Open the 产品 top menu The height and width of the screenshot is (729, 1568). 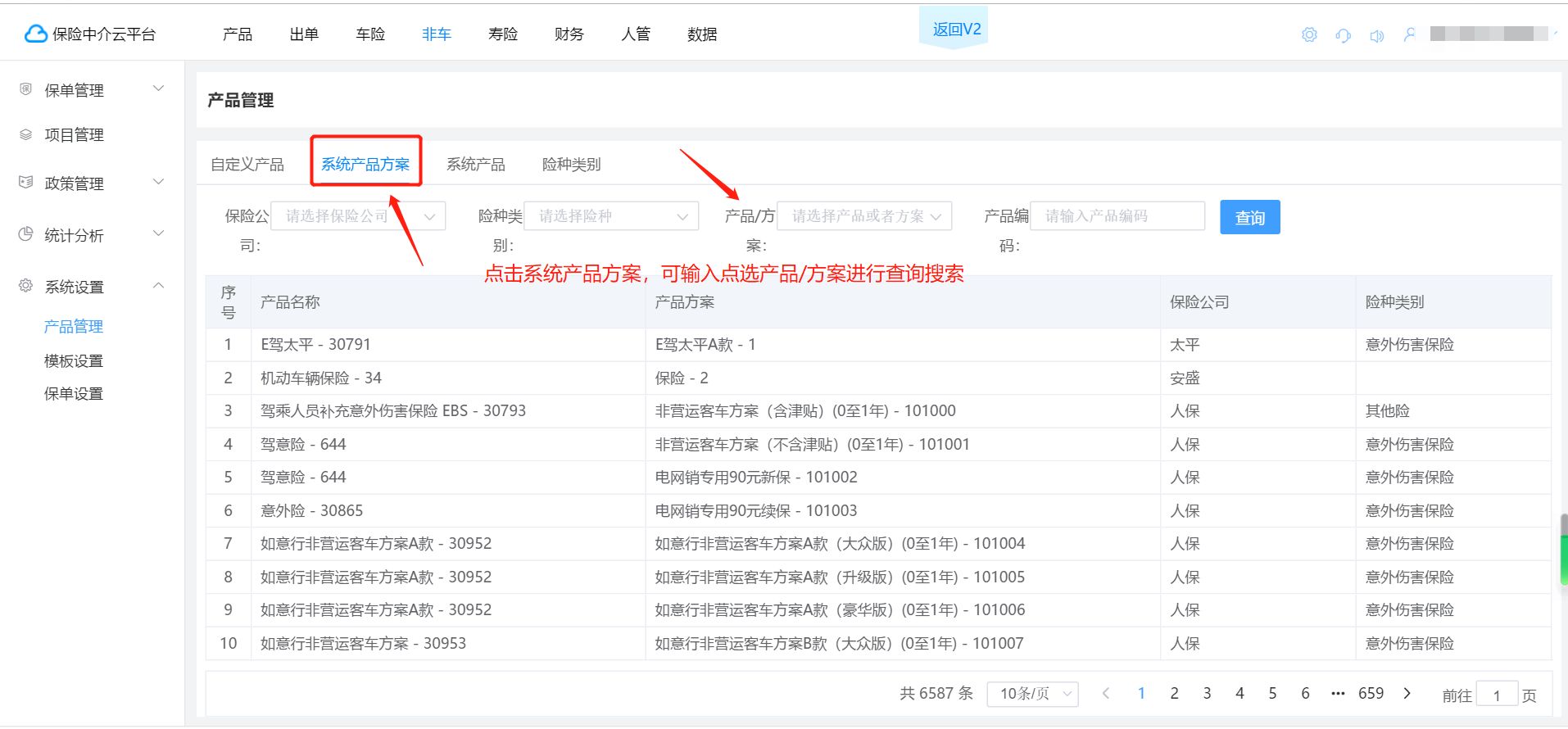point(238,34)
